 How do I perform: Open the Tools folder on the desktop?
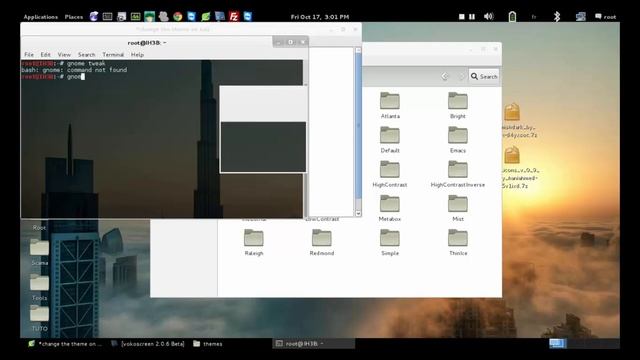pyautogui.click(x=39, y=287)
